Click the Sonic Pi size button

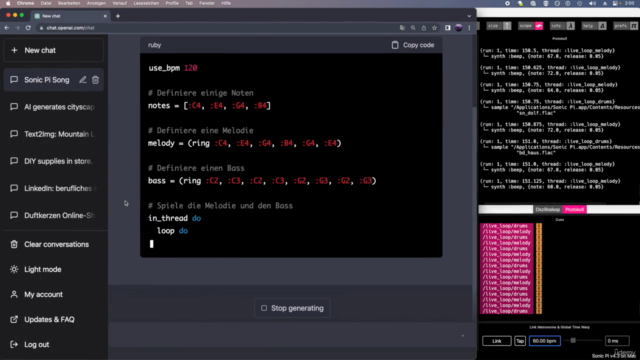(499, 26)
